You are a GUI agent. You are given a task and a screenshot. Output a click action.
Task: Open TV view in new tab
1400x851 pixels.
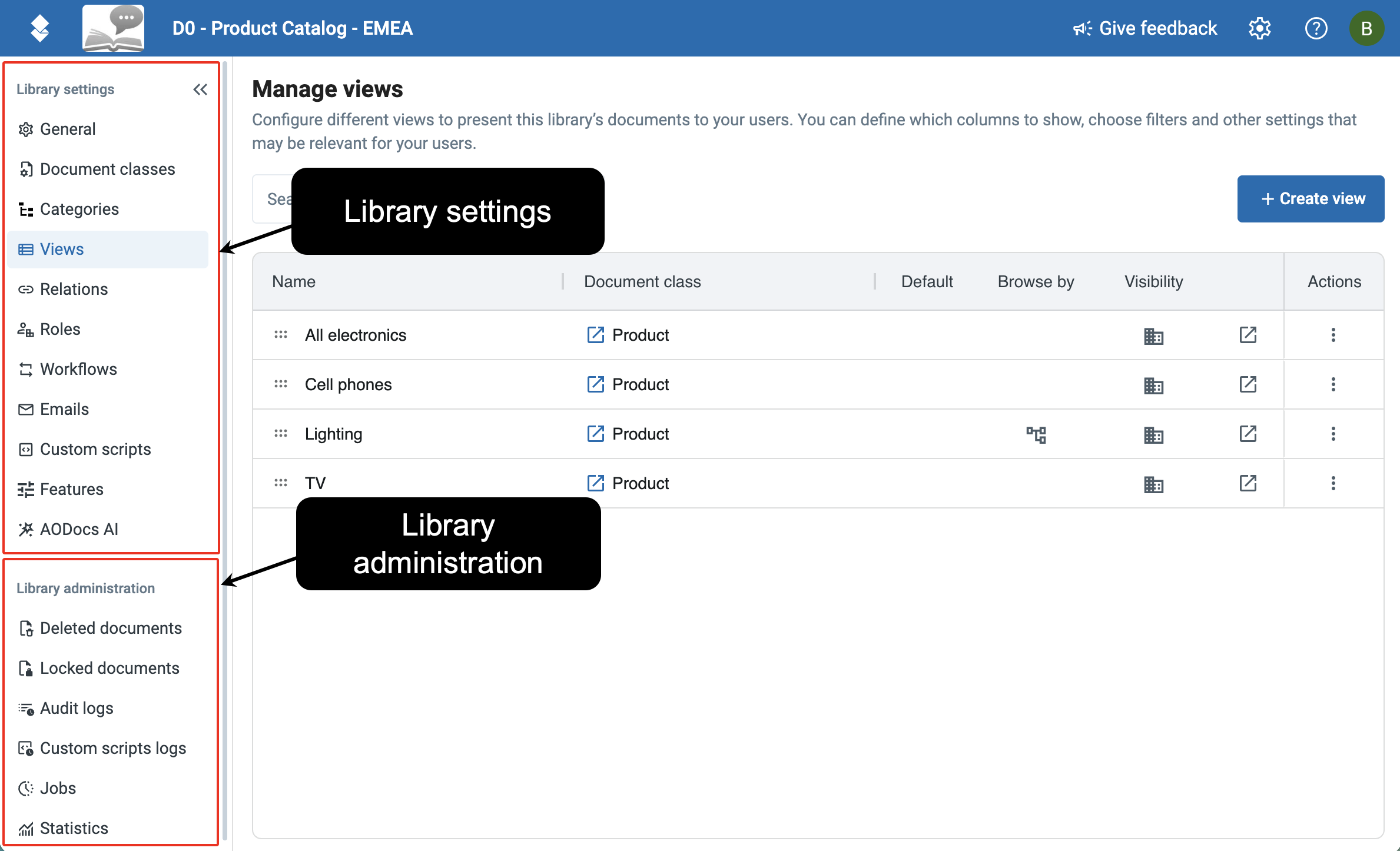[1248, 483]
